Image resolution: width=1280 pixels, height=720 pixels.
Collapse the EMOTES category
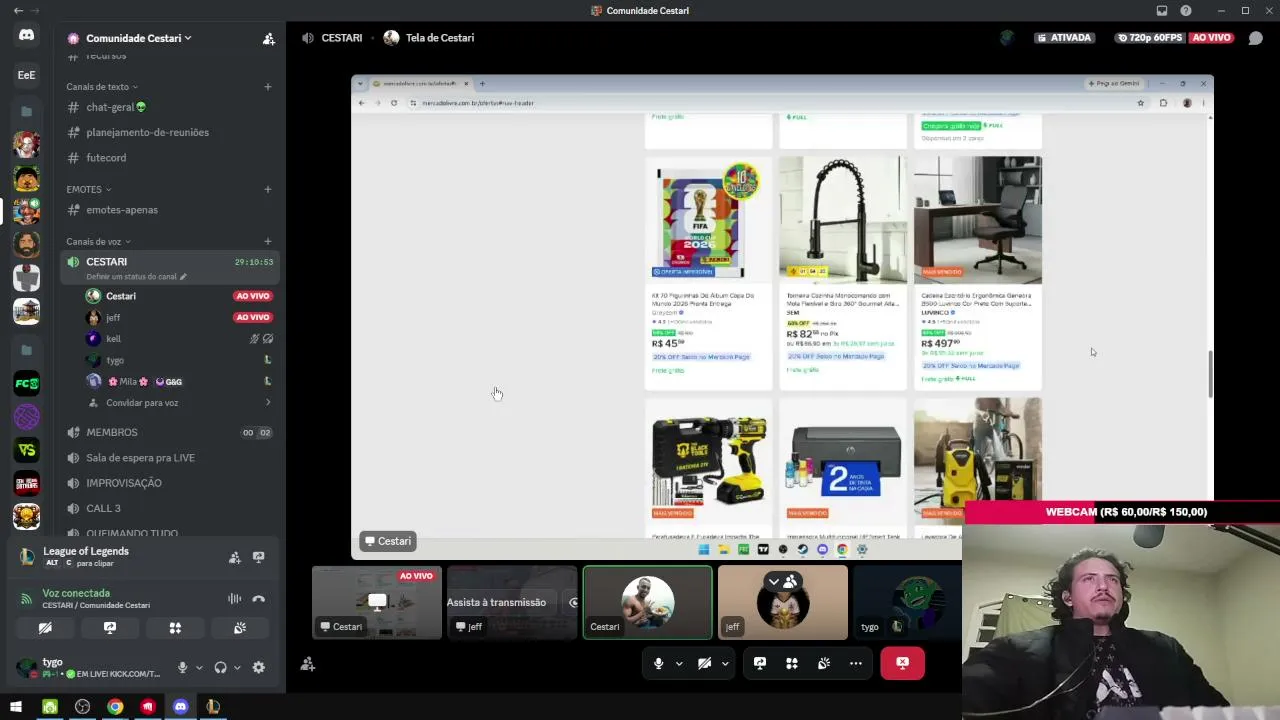coord(89,189)
